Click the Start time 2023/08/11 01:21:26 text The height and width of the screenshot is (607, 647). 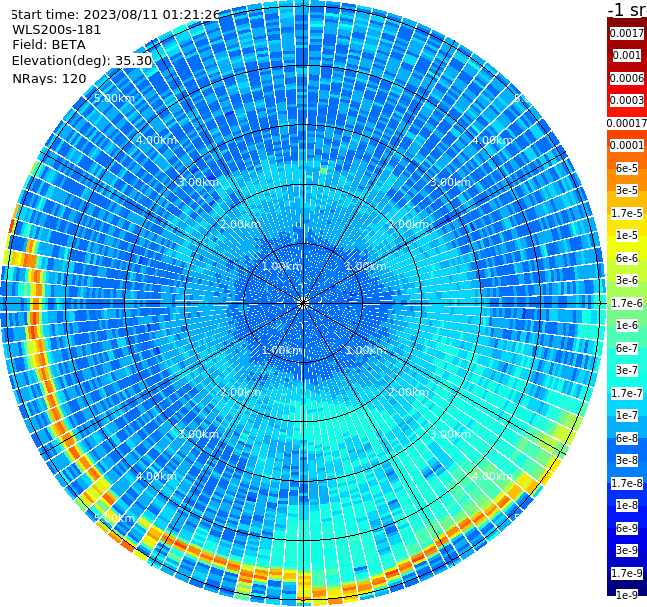(x=115, y=14)
